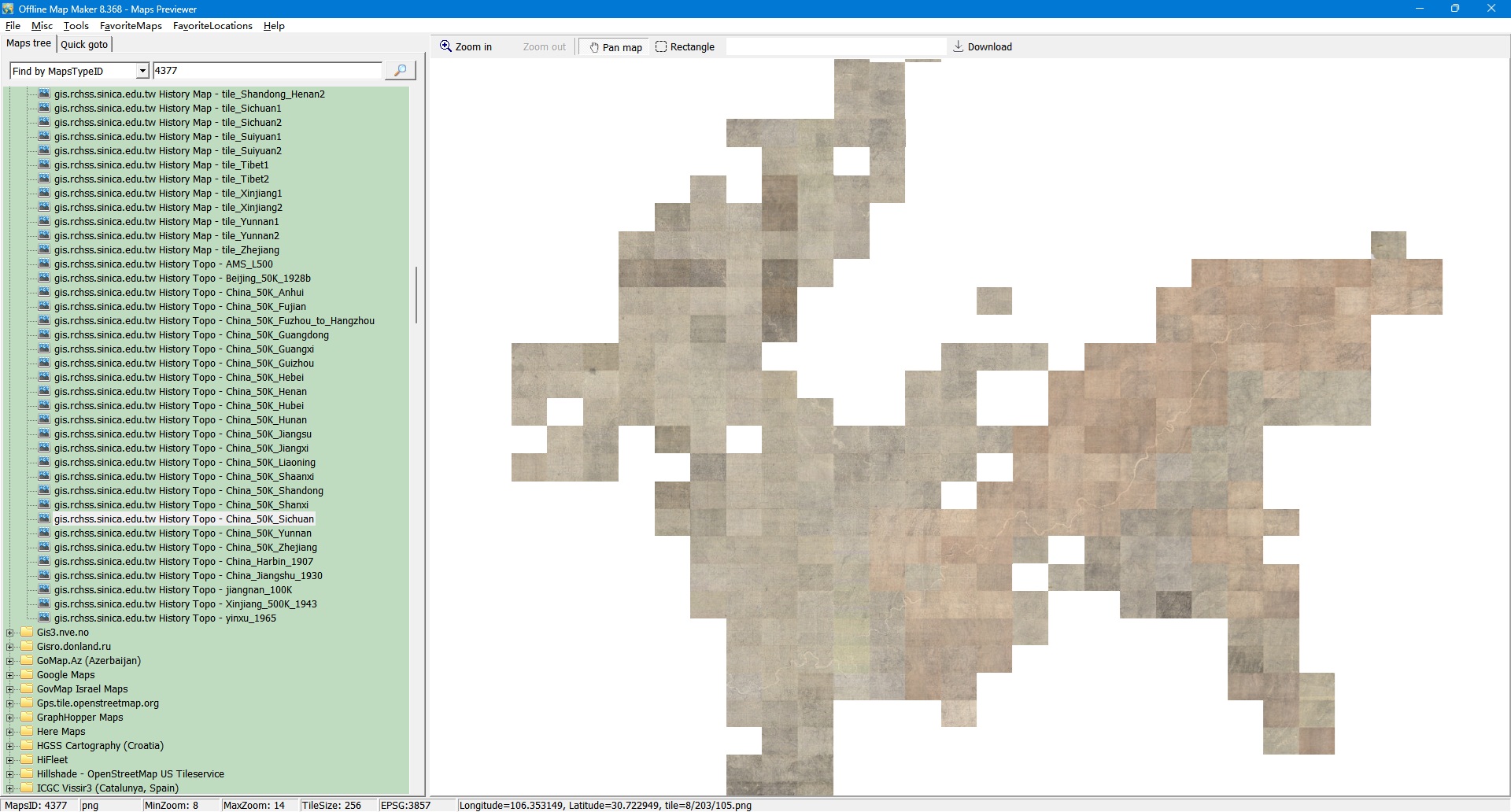The image size is (1511, 812).
Task: Select History Map tile_Tibet1 entry
Action: point(161,165)
